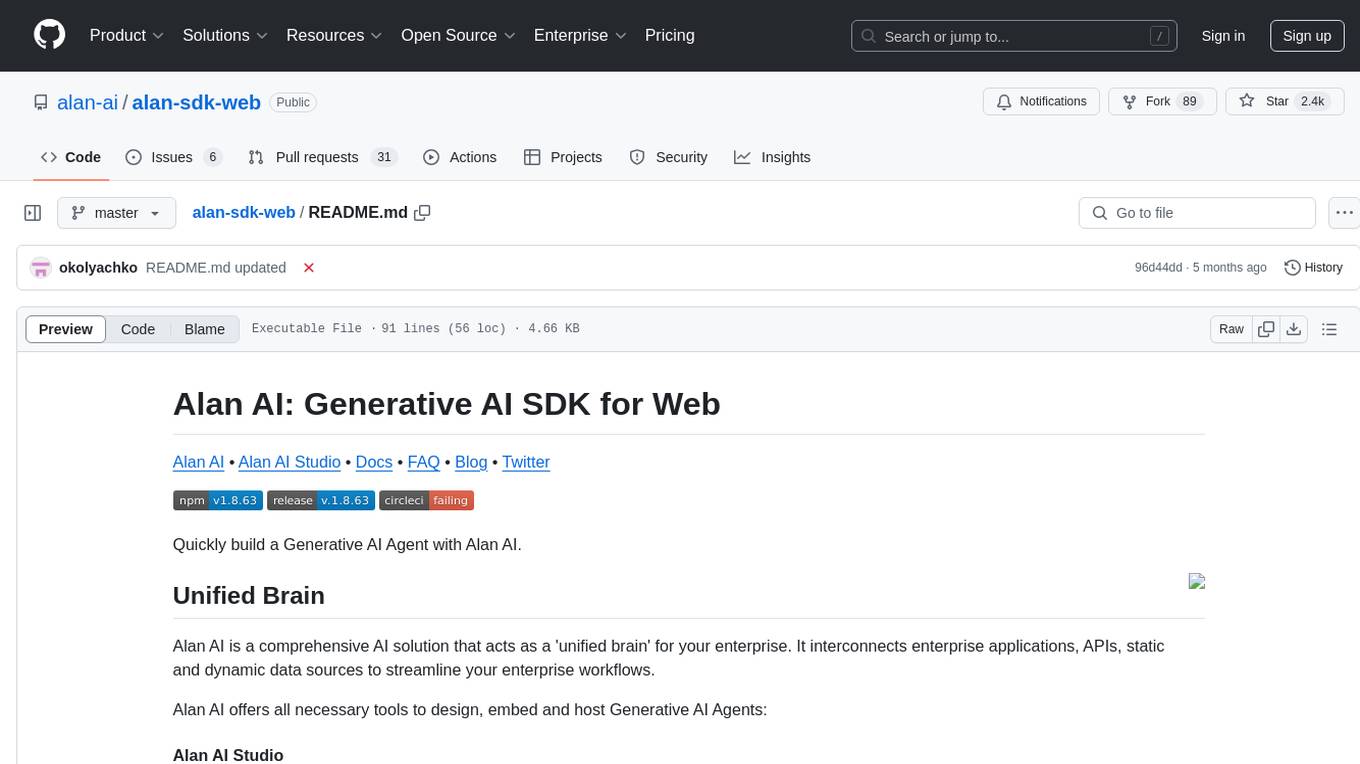Screen dimensions: 1360x764
Task: Open the Code tab
Action: click(x=71, y=157)
